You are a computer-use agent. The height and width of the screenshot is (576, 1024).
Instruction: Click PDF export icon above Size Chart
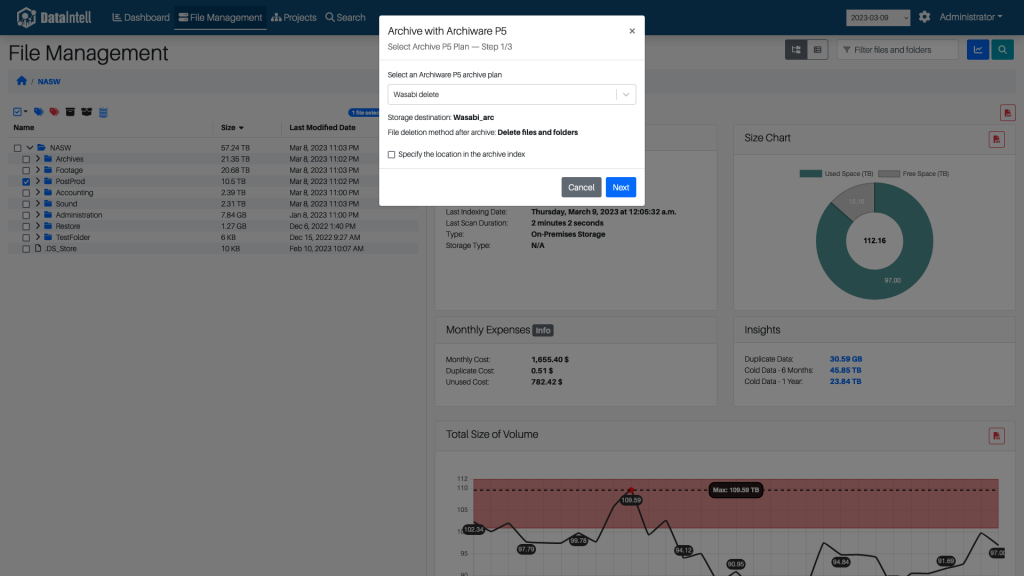[1008, 112]
